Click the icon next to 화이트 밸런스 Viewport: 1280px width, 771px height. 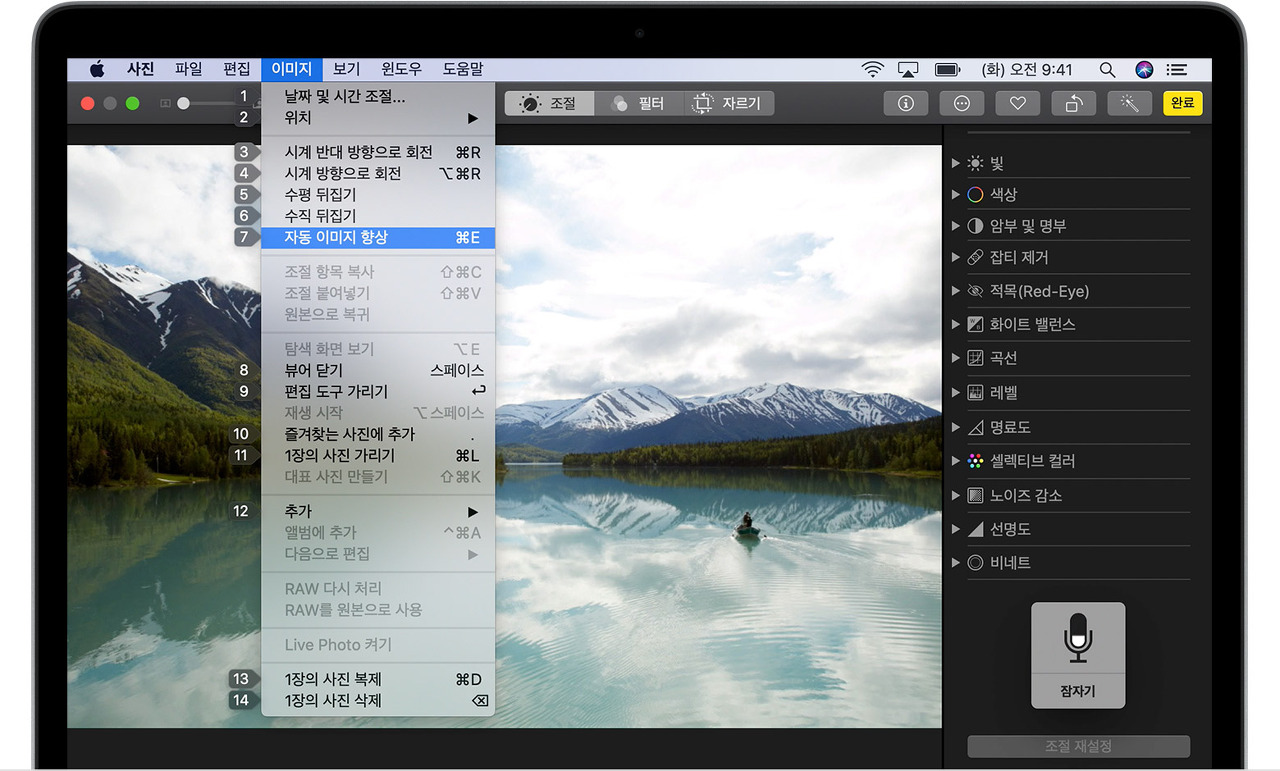pyautogui.click(x=975, y=324)
